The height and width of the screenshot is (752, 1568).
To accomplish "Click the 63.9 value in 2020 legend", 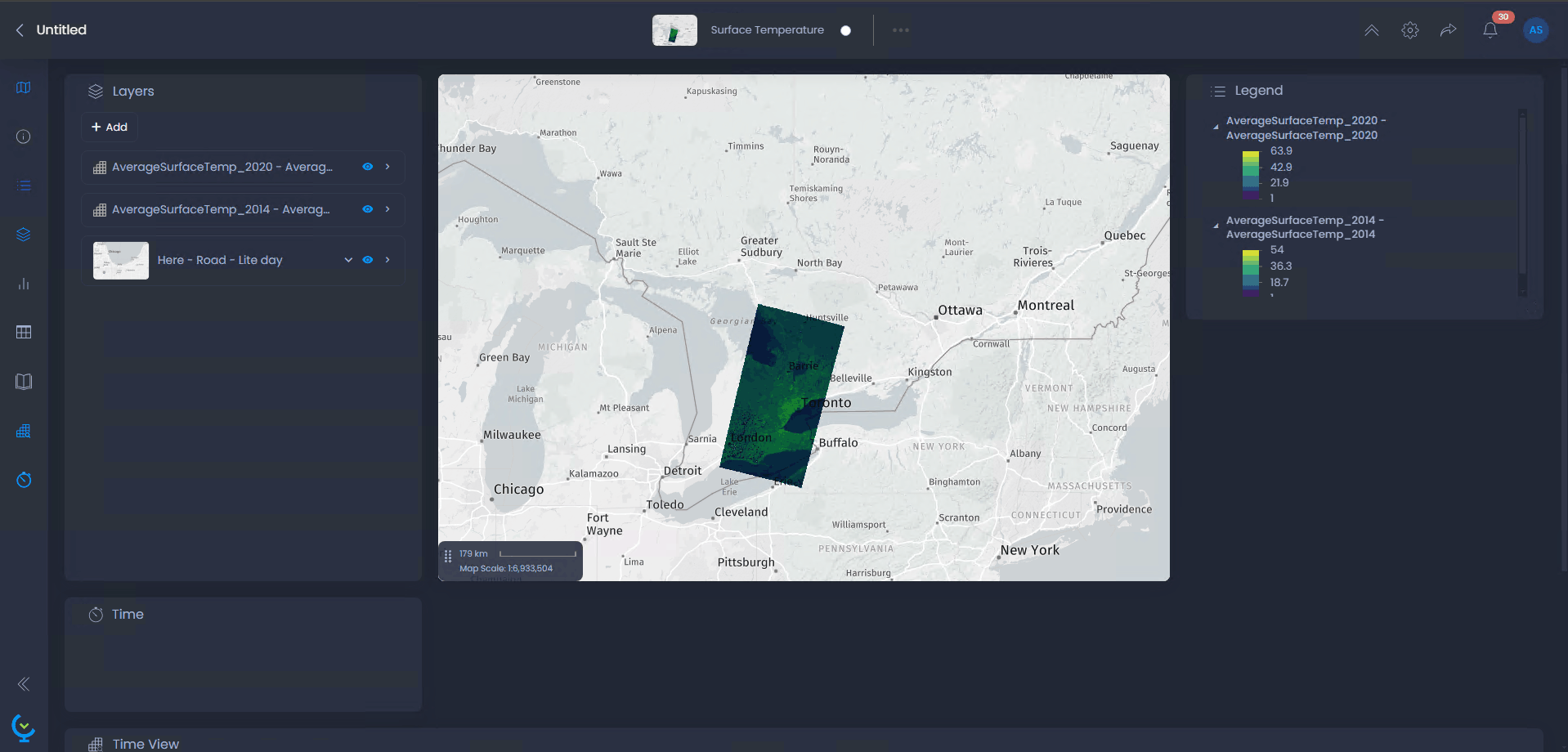I will point(1281,151).
